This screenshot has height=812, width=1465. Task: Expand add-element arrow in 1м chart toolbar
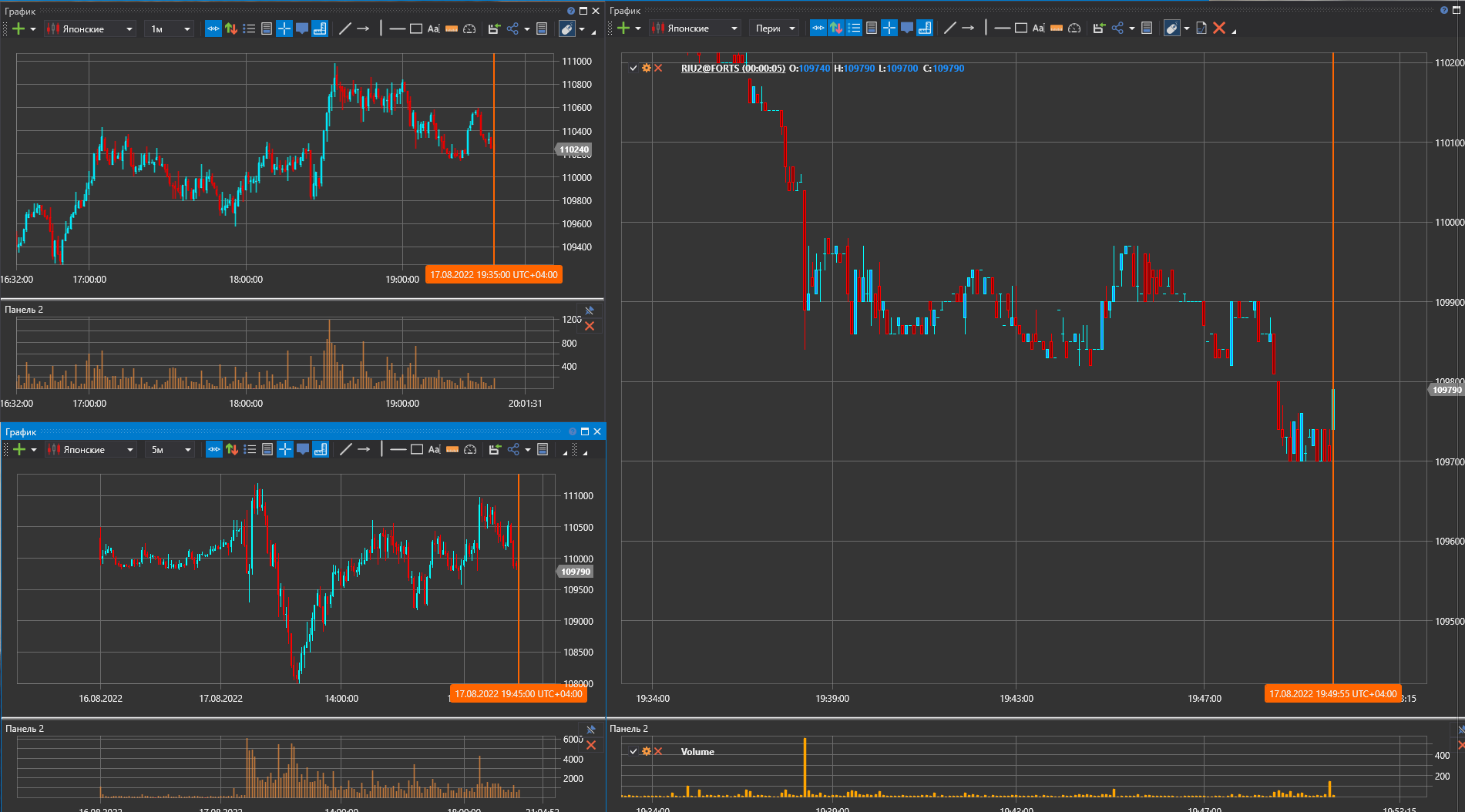coord(33,29)
